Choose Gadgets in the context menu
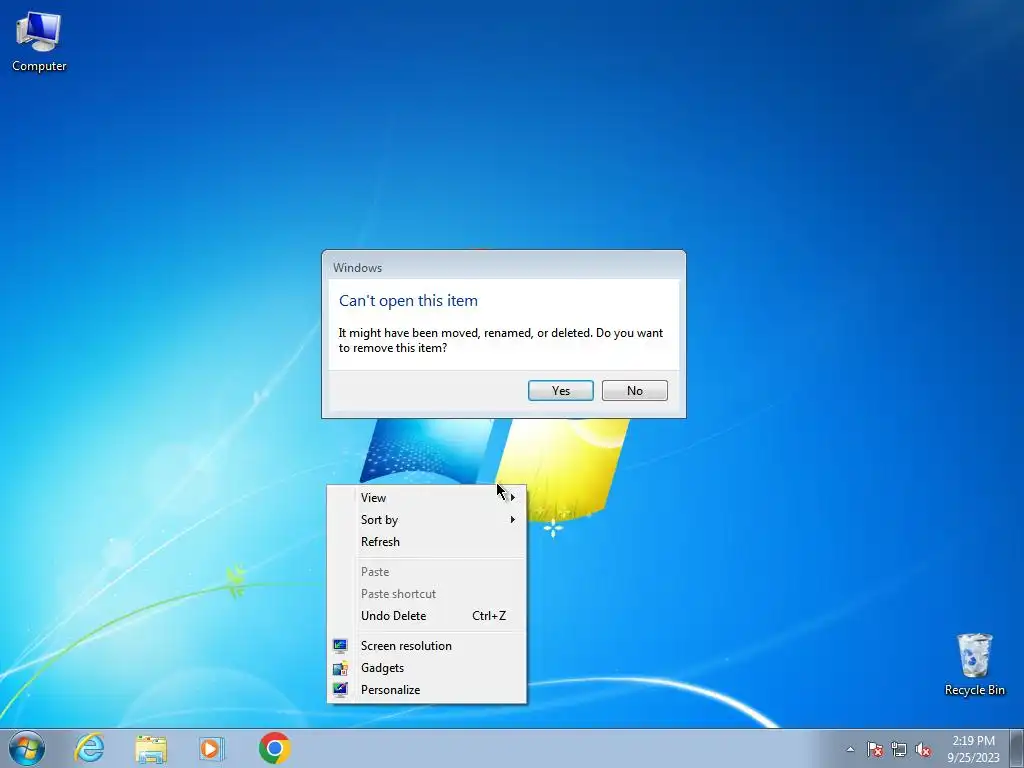The width and height of the screenshot is (1024, 768). [x=426, y=668]
